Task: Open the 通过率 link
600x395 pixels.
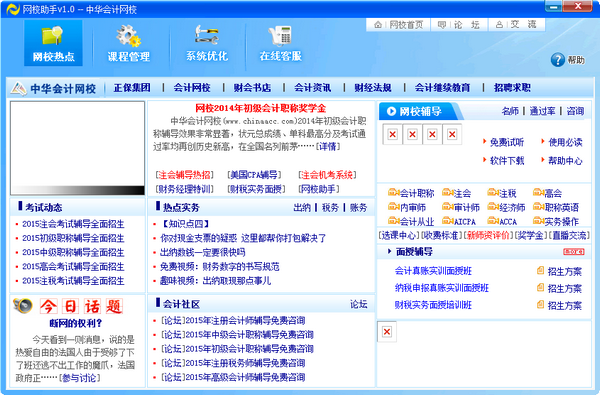Action: pyautogui.click(x=542, y=111)
